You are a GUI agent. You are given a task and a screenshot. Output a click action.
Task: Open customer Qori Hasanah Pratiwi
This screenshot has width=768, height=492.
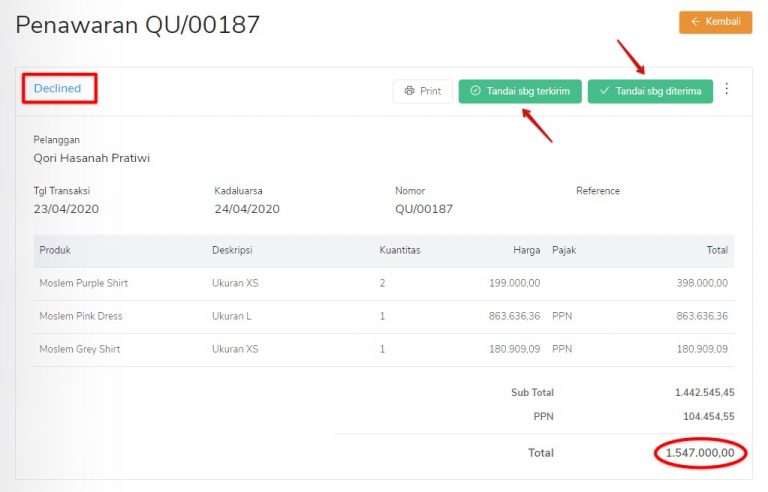point(92,158)
